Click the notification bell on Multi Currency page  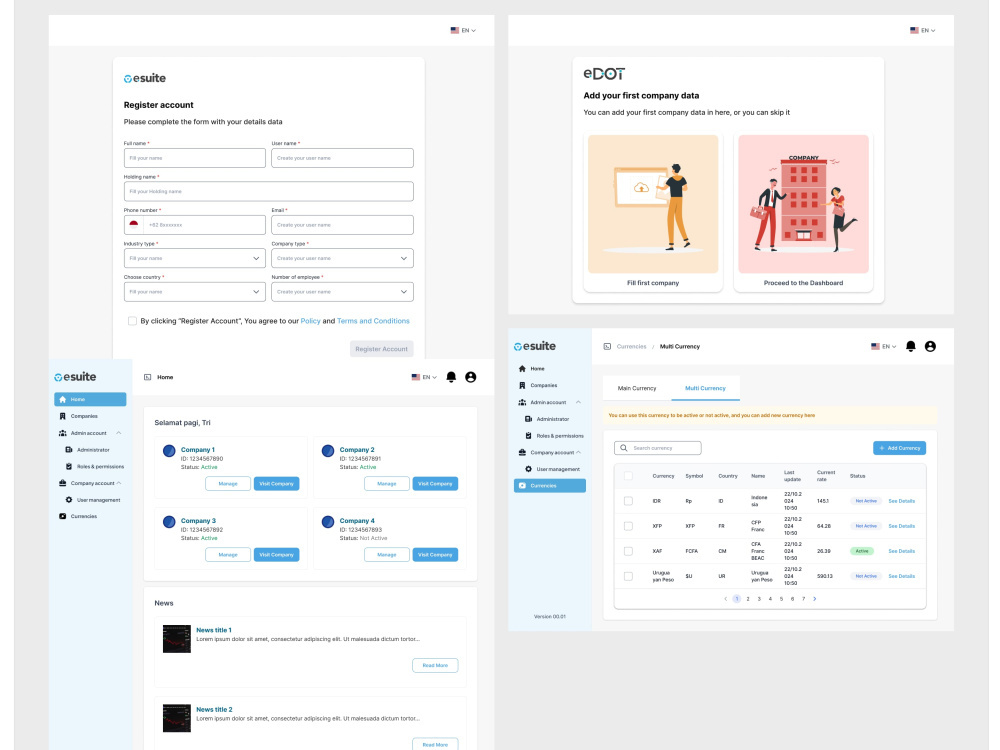coord(911,346)
